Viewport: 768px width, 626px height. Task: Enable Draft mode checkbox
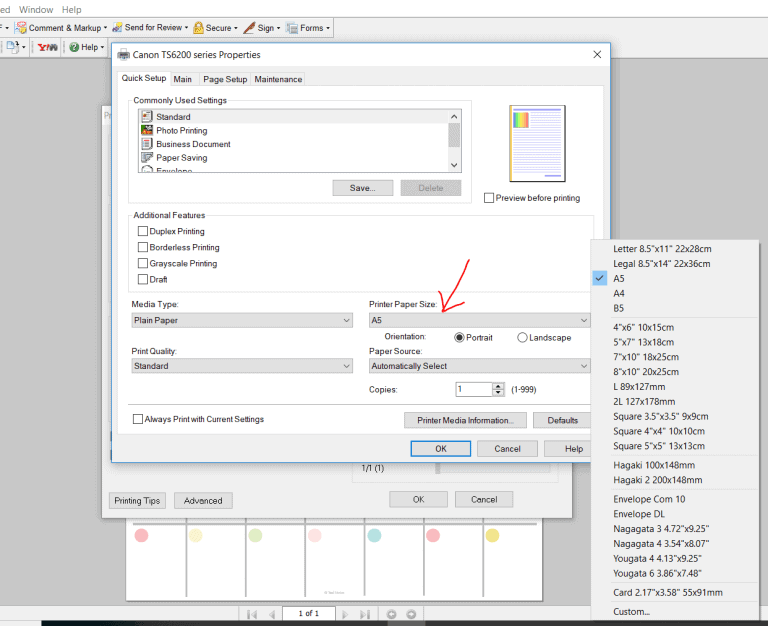[x=143, y=279]
